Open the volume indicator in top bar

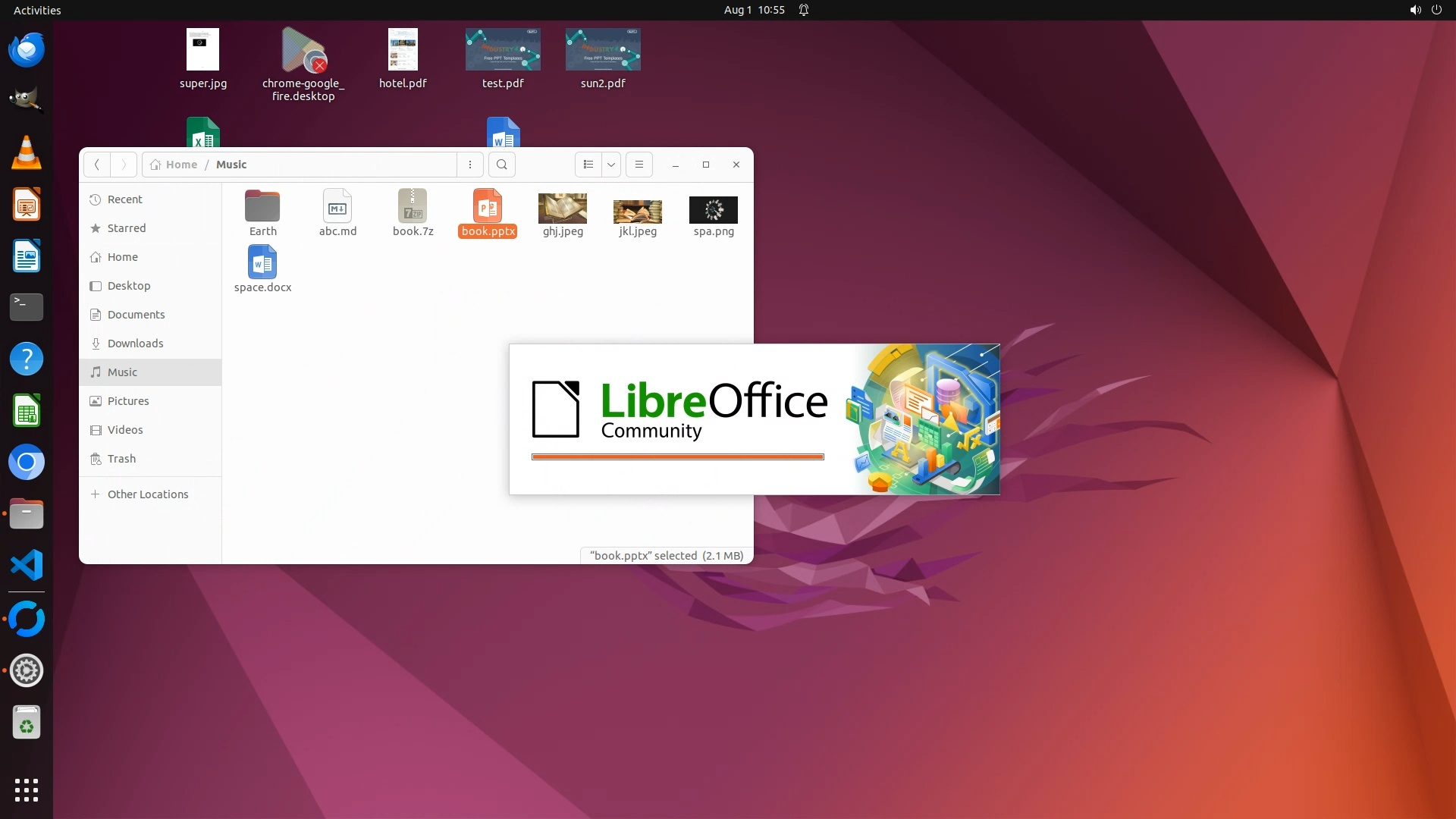1415,10
